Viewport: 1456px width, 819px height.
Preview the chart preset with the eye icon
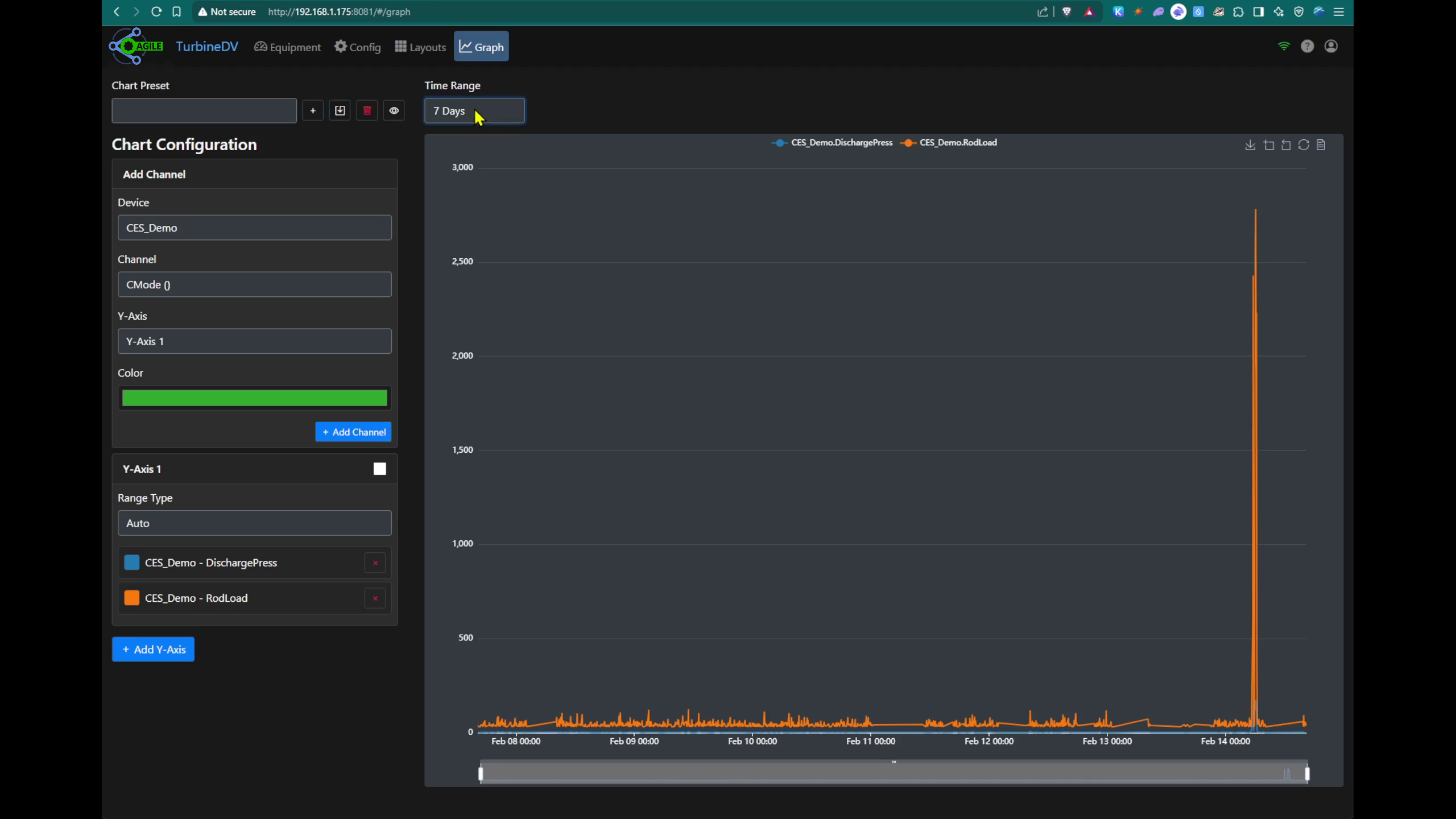(394, 110)
